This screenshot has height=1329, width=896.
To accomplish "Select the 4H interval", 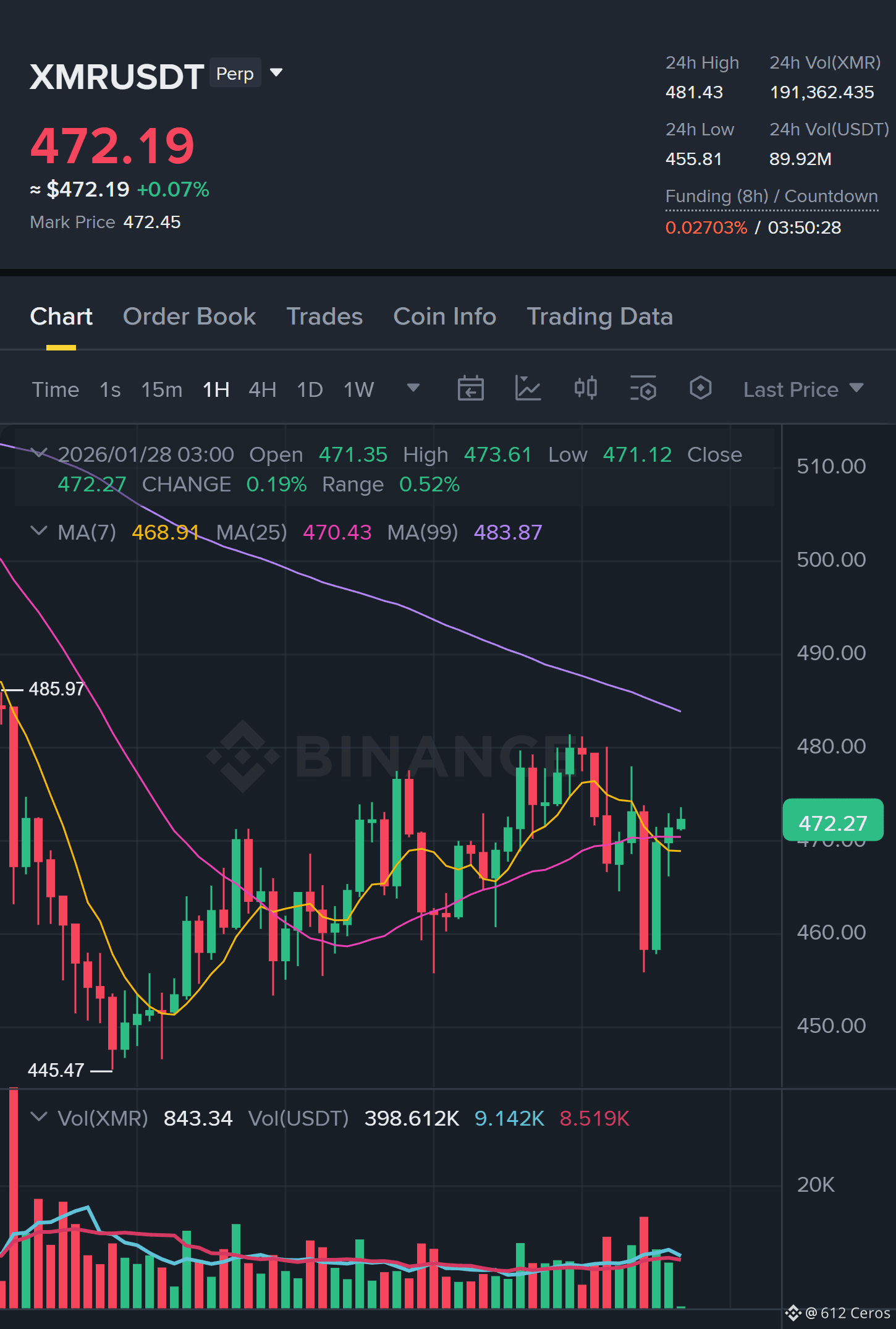I will 263,389.
